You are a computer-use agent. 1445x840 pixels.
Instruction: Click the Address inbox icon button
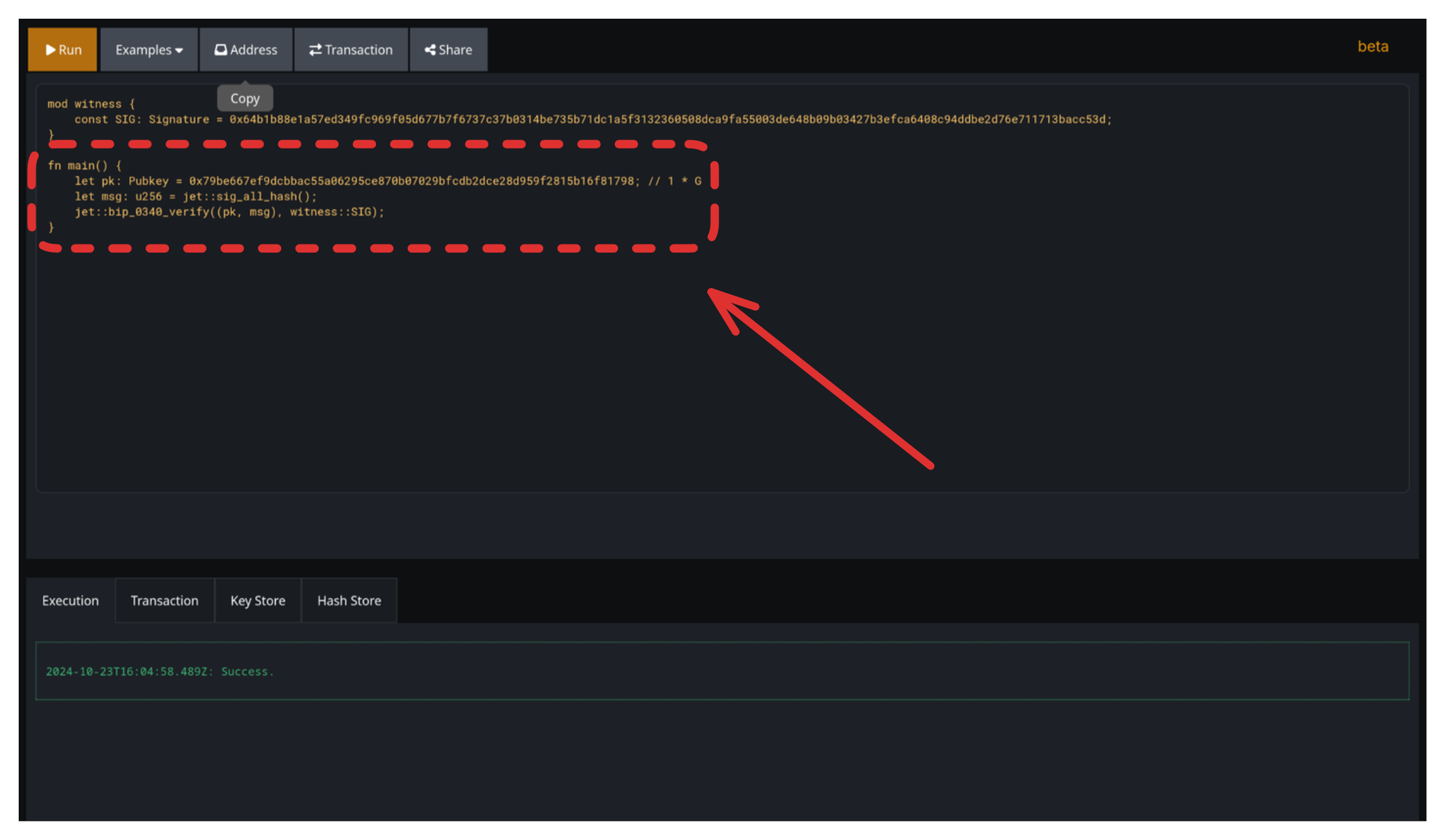(x=246, y=50)
